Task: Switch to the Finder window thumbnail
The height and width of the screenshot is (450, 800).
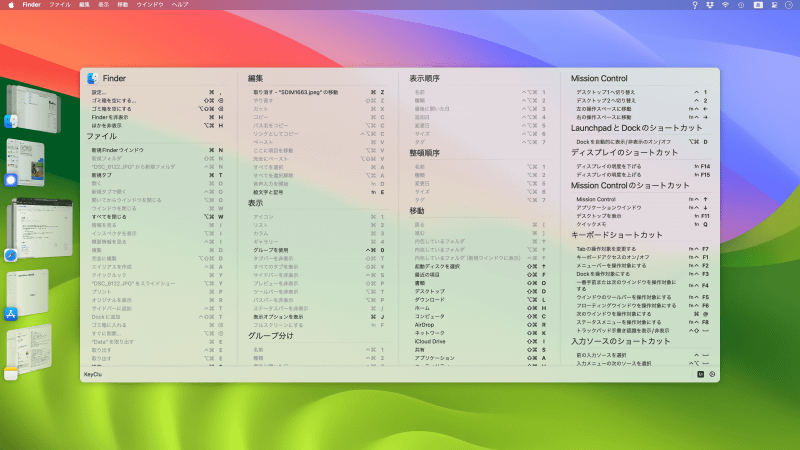Action: [35, 108]
